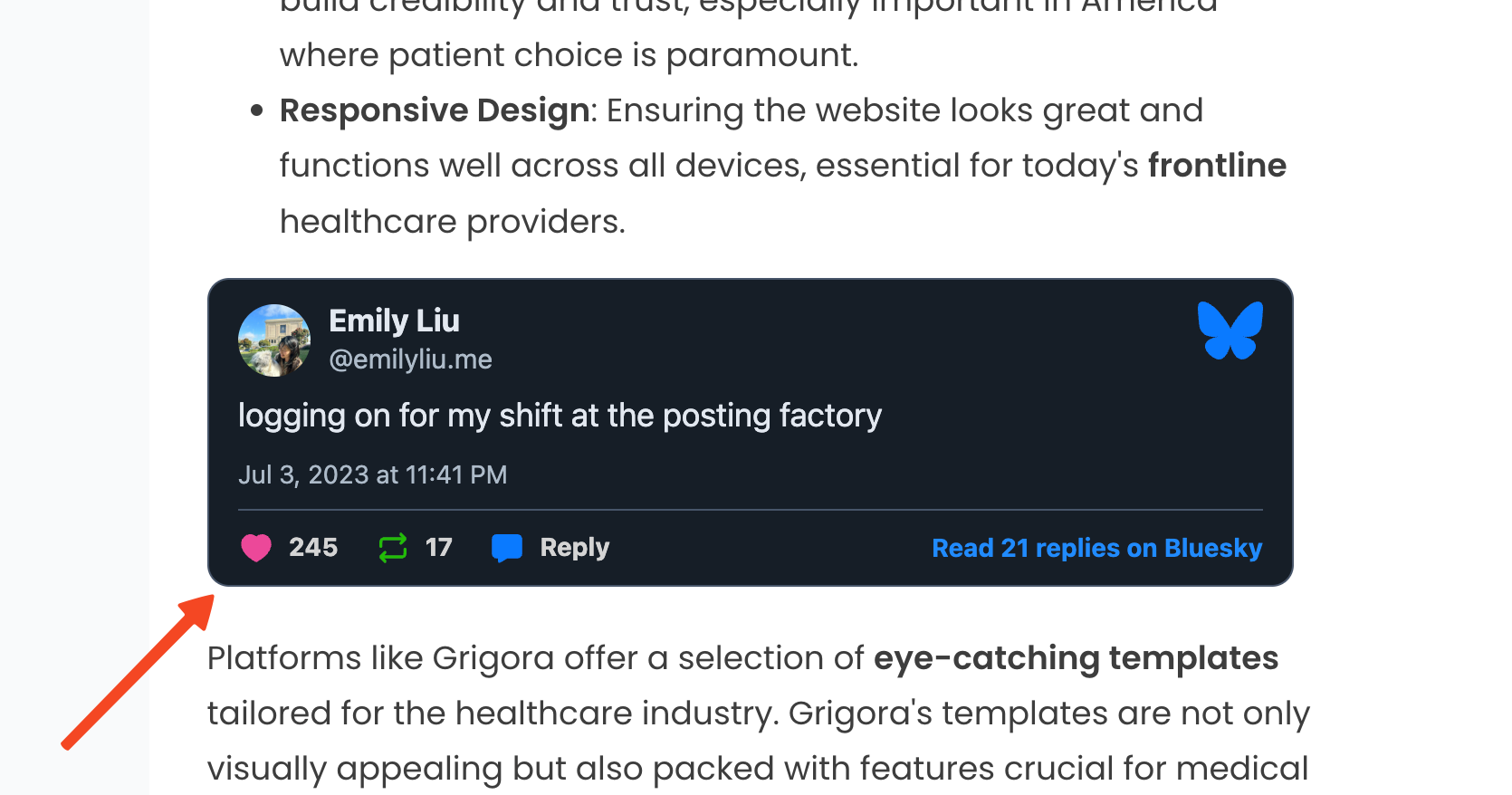Open Emily Liu's profile avatar

tap(274, 340)
